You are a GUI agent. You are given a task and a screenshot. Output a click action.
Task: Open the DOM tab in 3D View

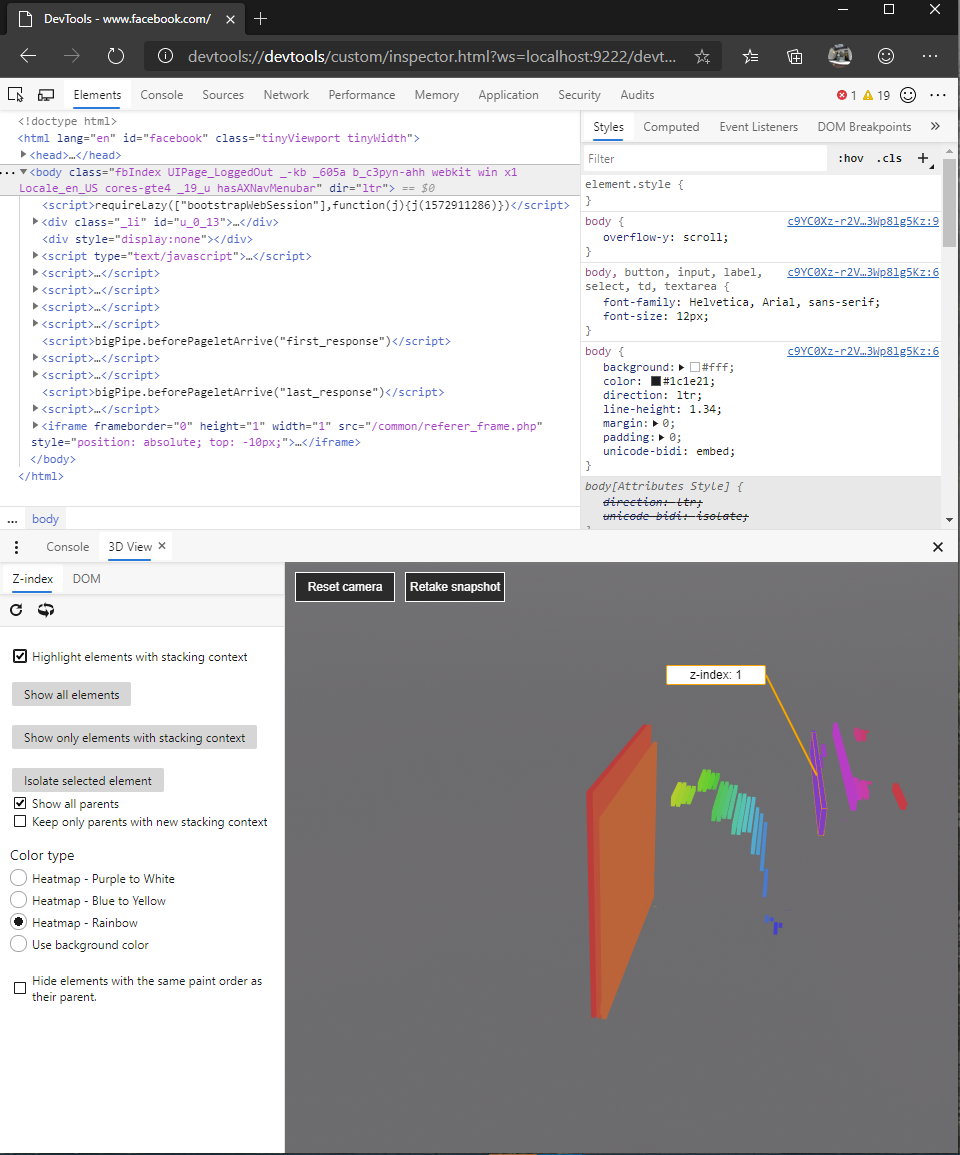(86, 578)
